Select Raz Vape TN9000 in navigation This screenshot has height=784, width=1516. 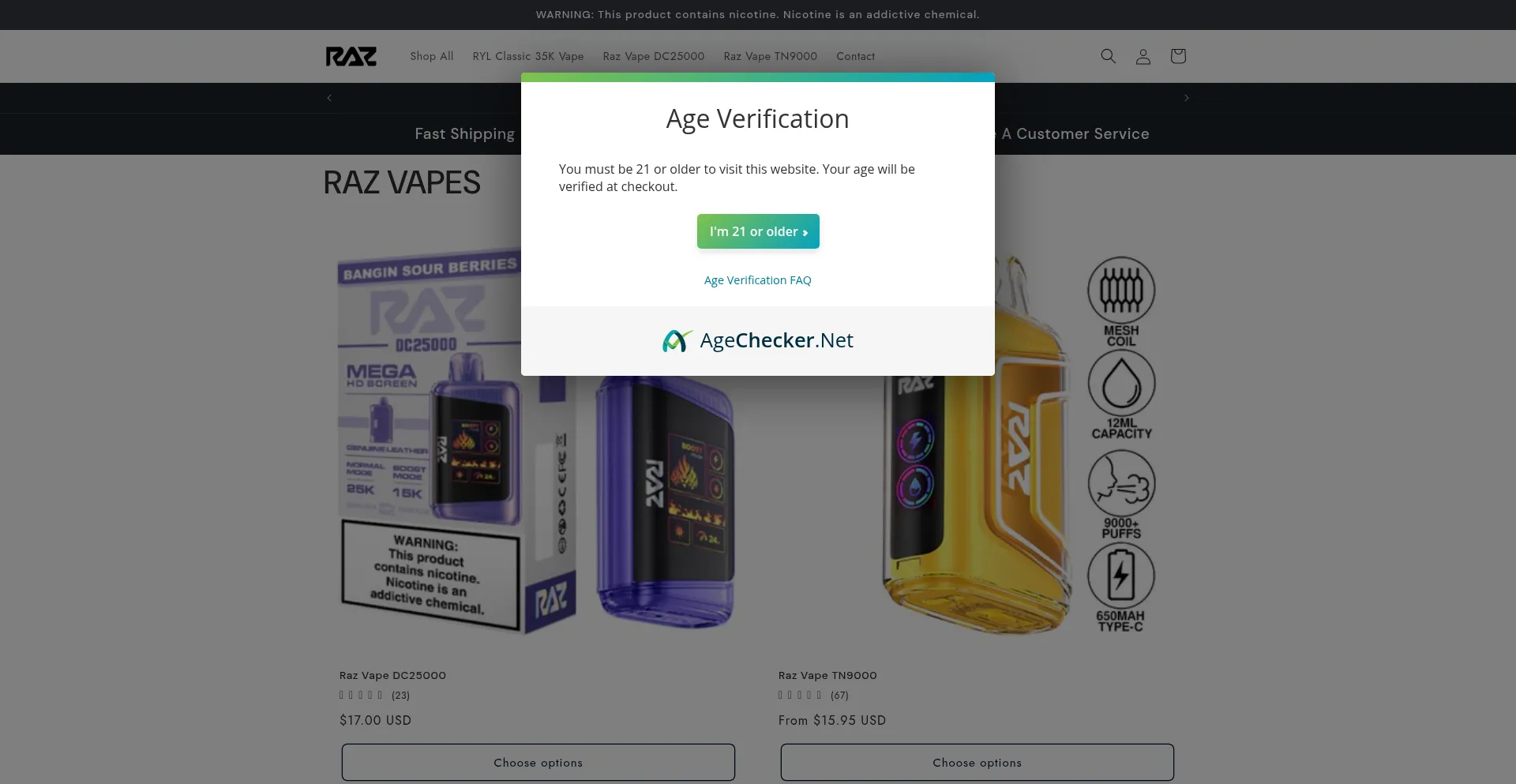coord(770,56)
